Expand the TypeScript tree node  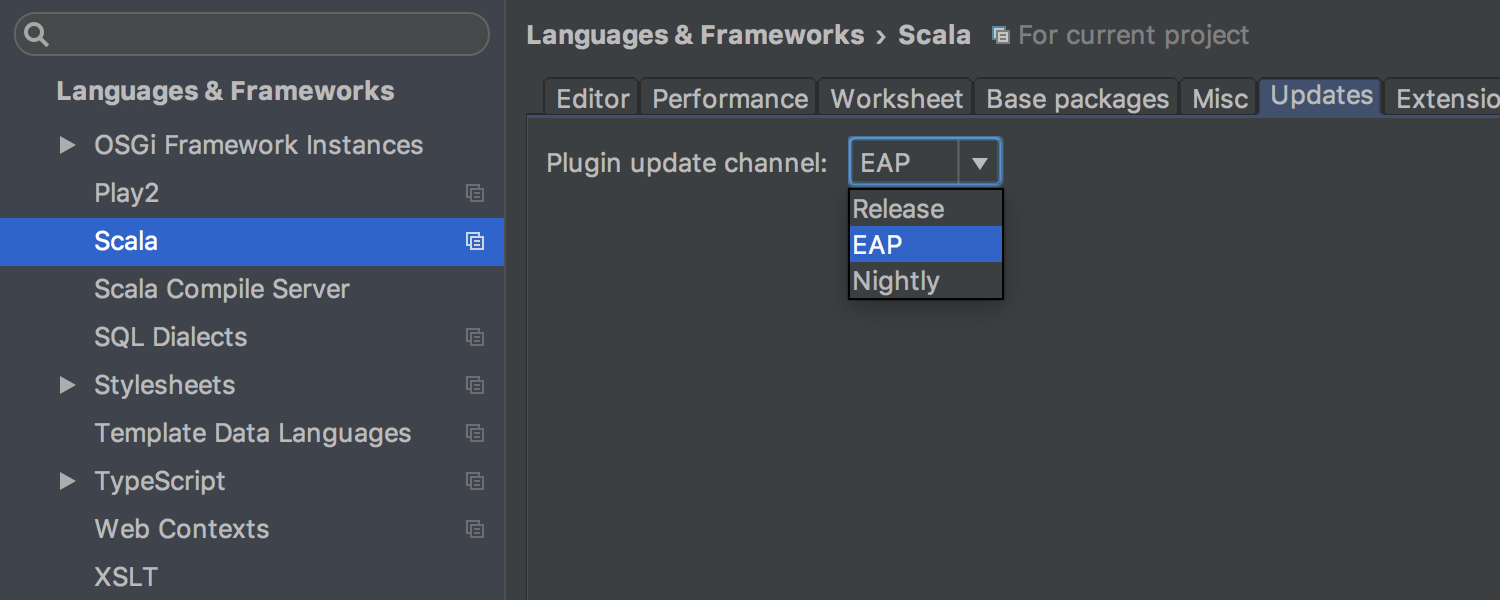click(x=67, y=481)
